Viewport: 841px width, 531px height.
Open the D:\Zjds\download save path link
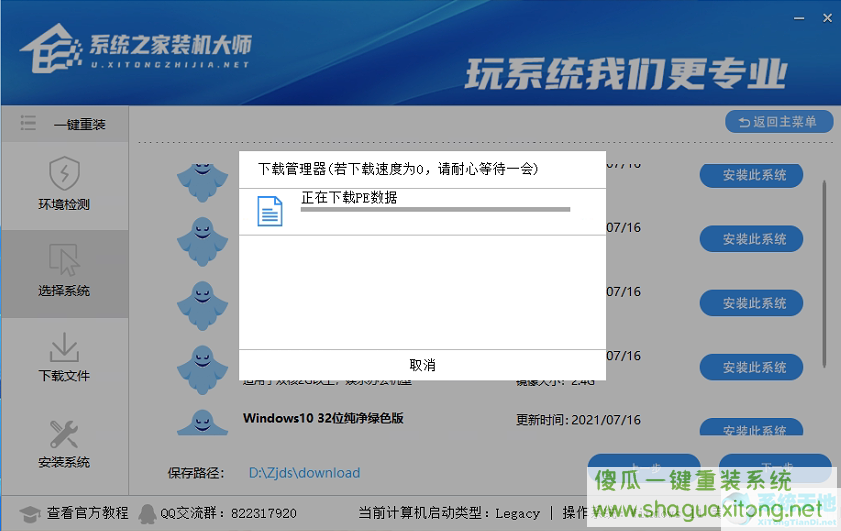pyautogui.click(x=304, y=473)
